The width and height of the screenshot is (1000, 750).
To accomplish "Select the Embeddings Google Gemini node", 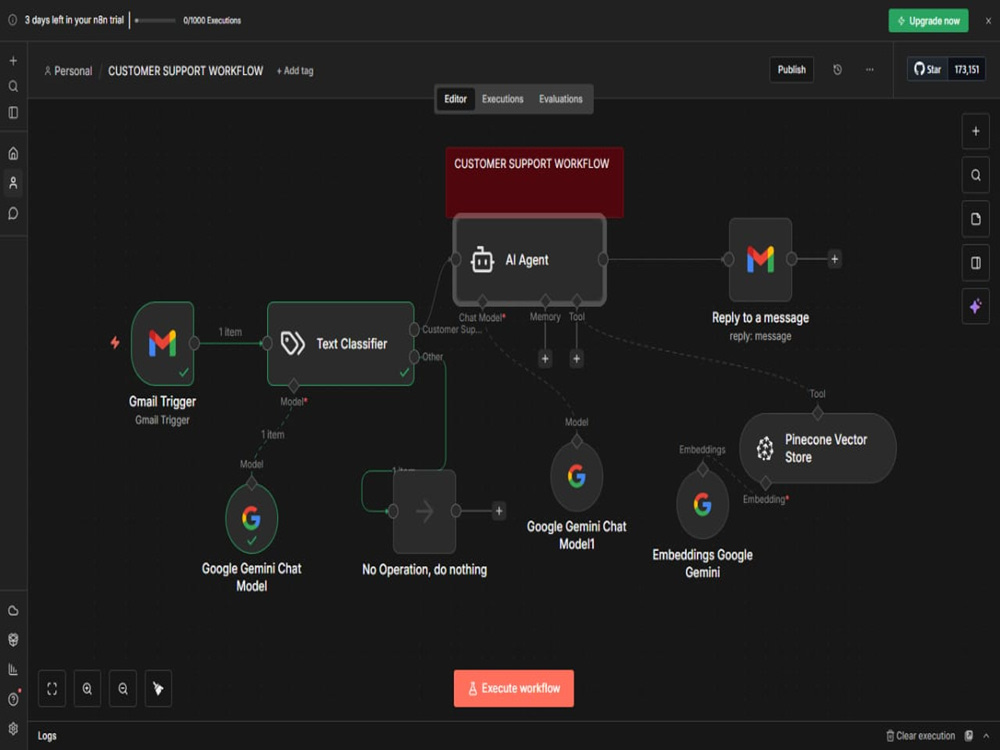I will coord(702,504).
